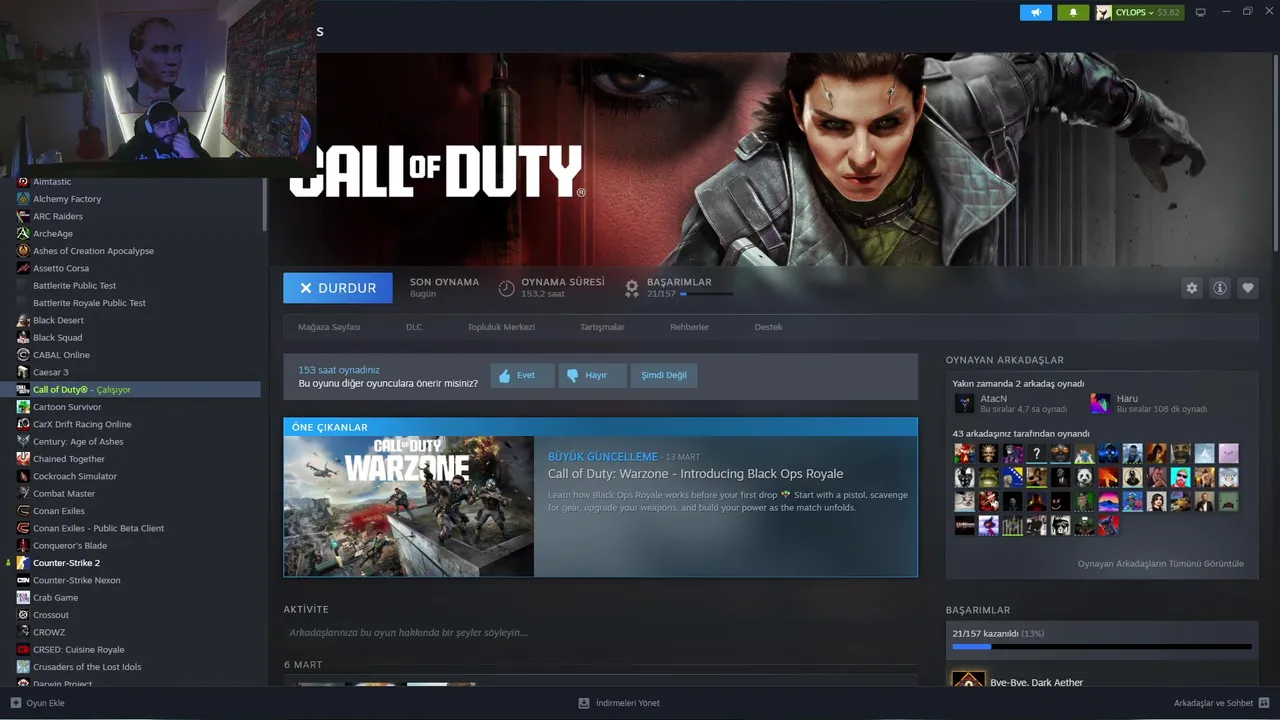Click the Crab Game icon
1280x720 pixels.
[x=23, y=598]
